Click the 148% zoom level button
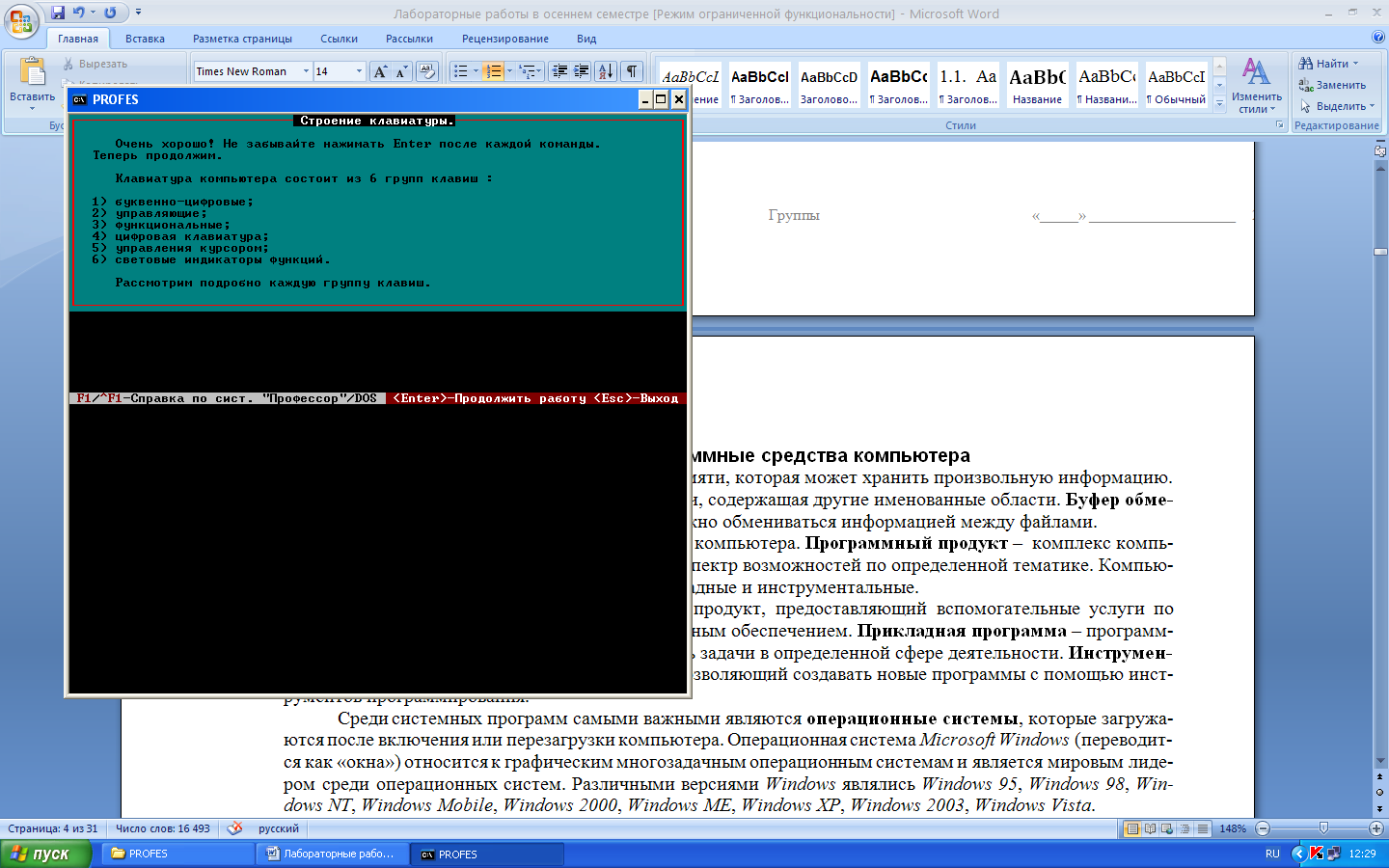 [x=1233, y=828]
